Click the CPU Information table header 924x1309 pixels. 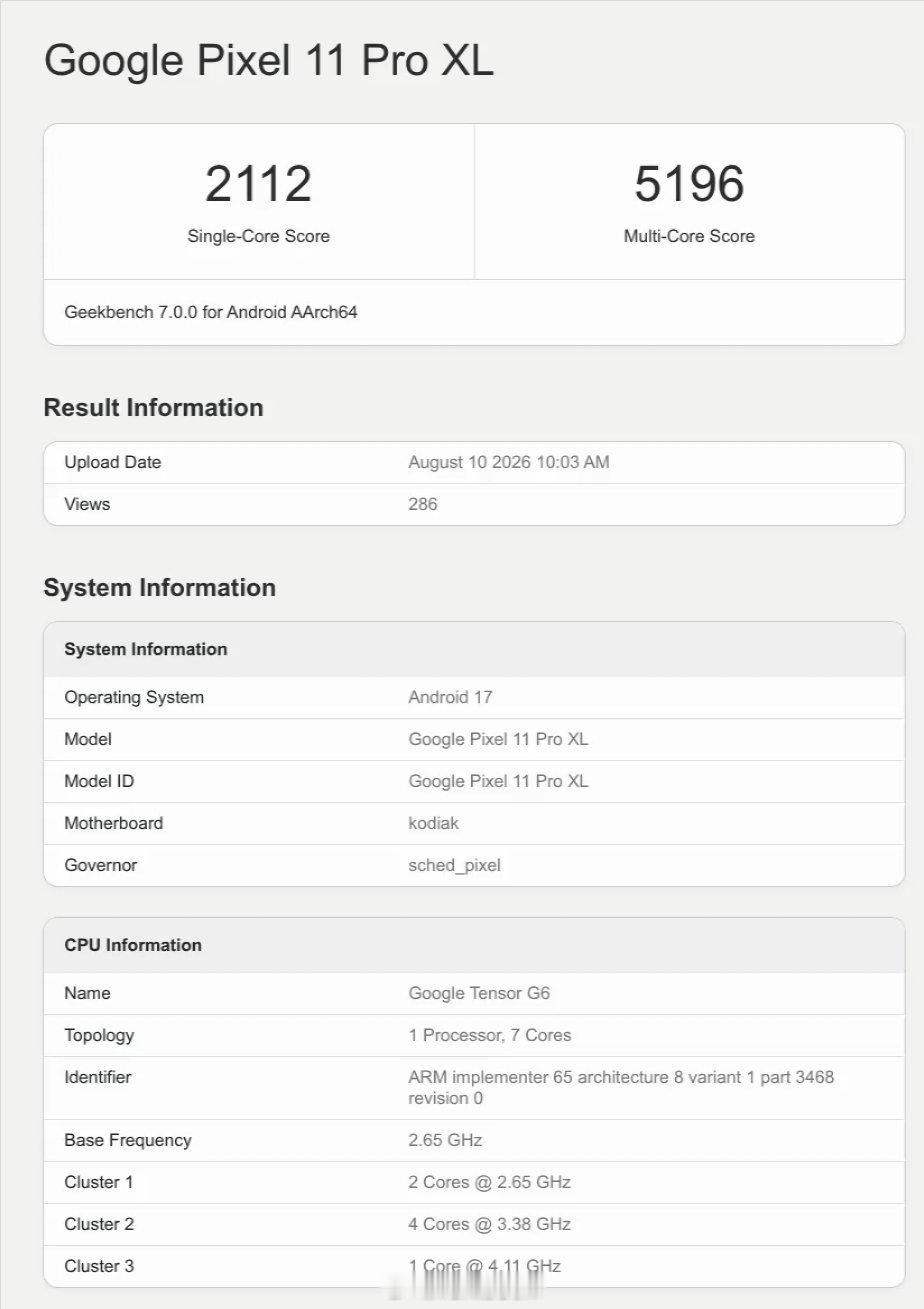click(x=474, y=945)
